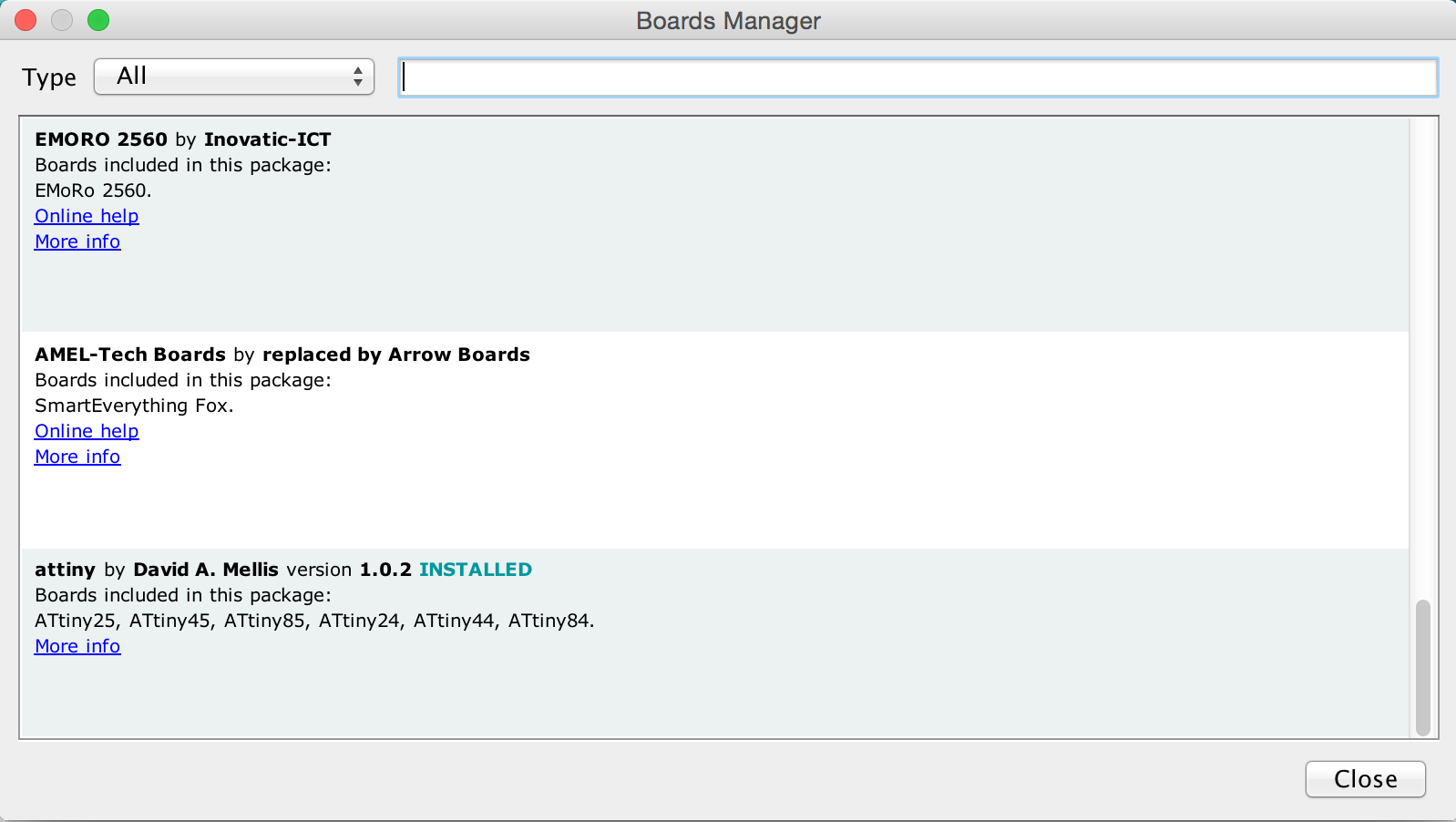Click the INSTALLED status label for attiny
The height and width of the screenshot is (822, 1456).
pos(476,570)
